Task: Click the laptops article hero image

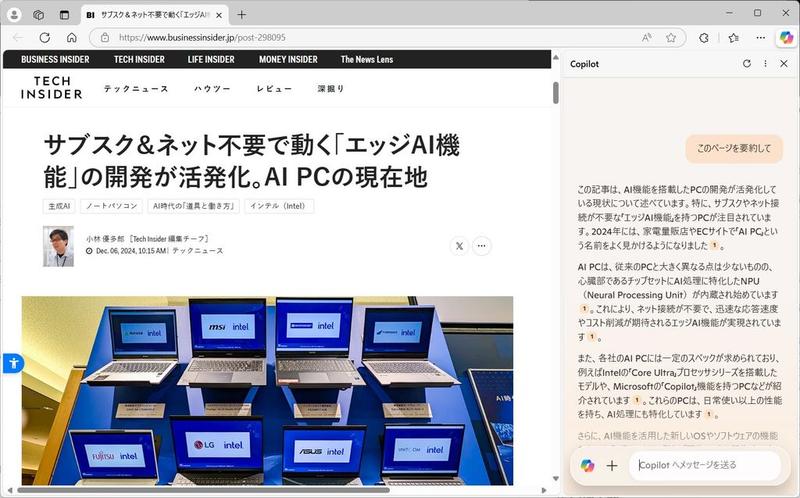Action: coord(267,390)
